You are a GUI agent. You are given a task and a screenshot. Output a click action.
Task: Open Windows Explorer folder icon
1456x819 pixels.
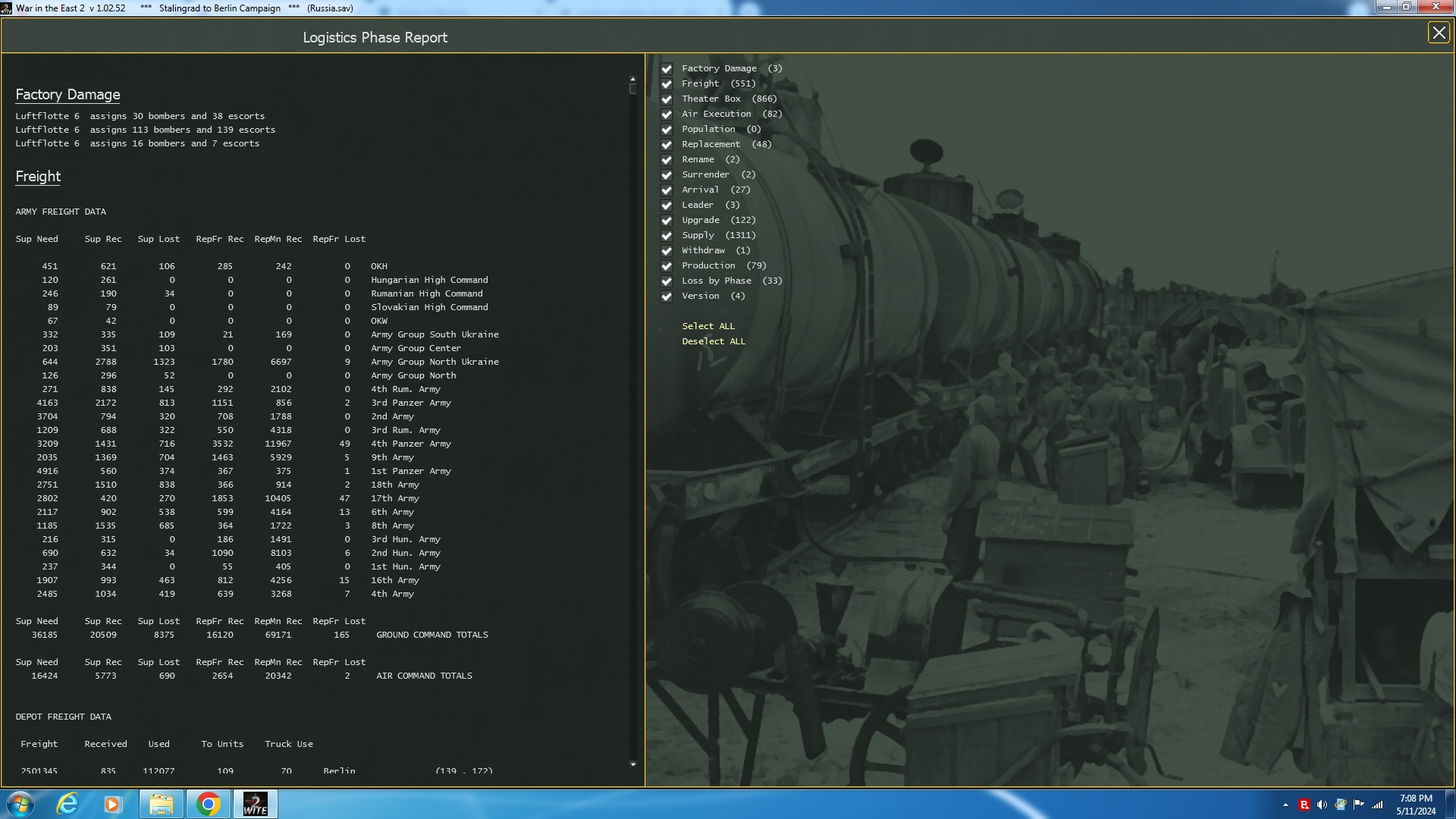(161, 804)
